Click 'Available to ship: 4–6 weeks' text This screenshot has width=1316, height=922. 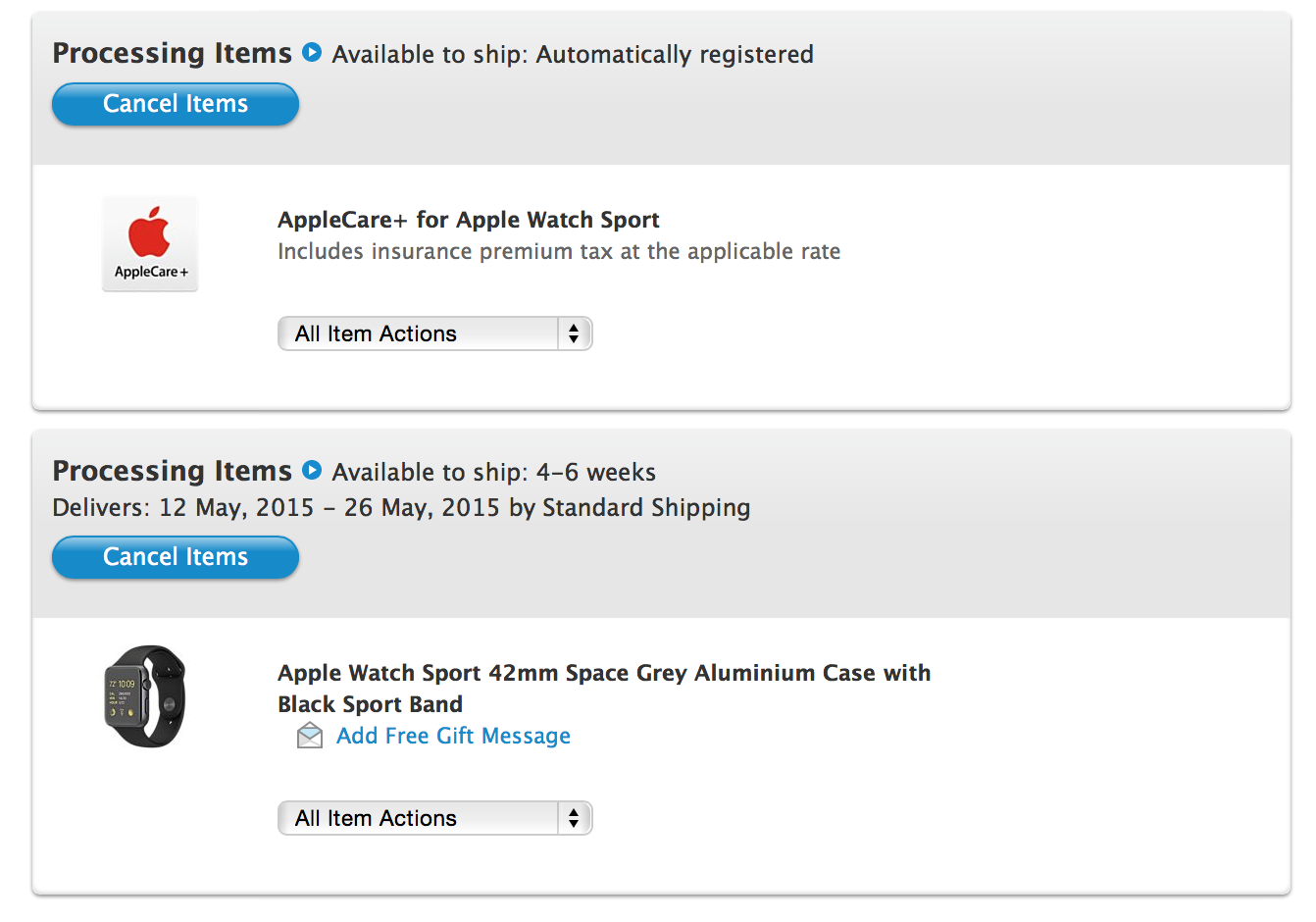tap(494, 472)
